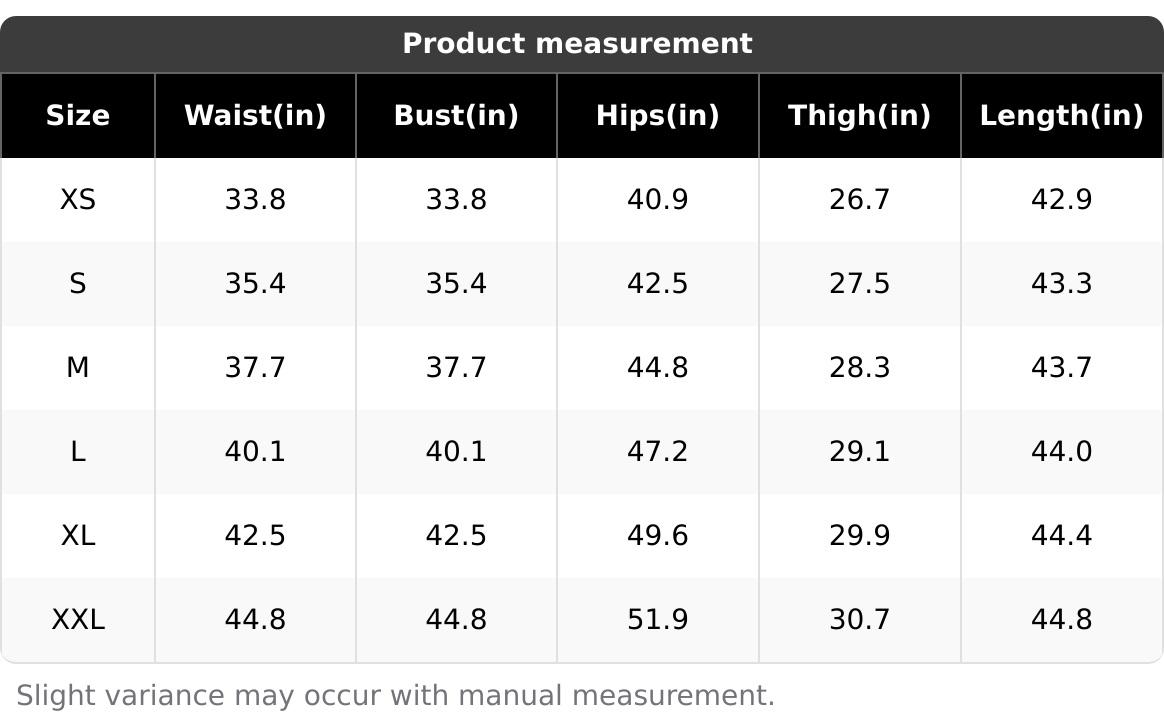Click the XL hips value 49.6
1164x728 pixels.
pos(657,536)
